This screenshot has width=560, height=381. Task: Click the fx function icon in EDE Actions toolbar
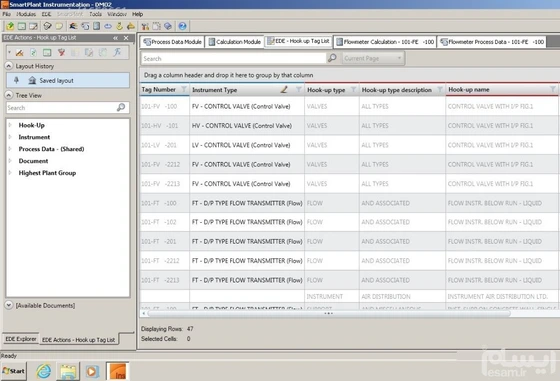coord(117,52)
